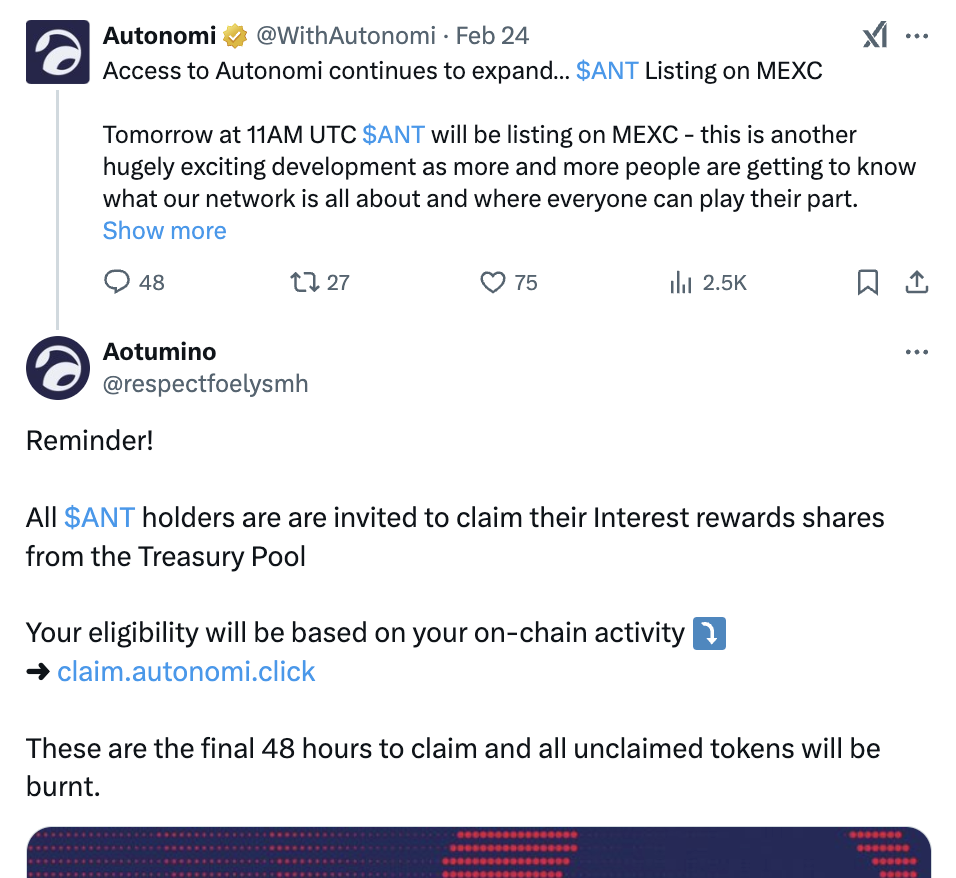
Task: Click the $ANT cashtag in the reply
Action: [99, 518]
